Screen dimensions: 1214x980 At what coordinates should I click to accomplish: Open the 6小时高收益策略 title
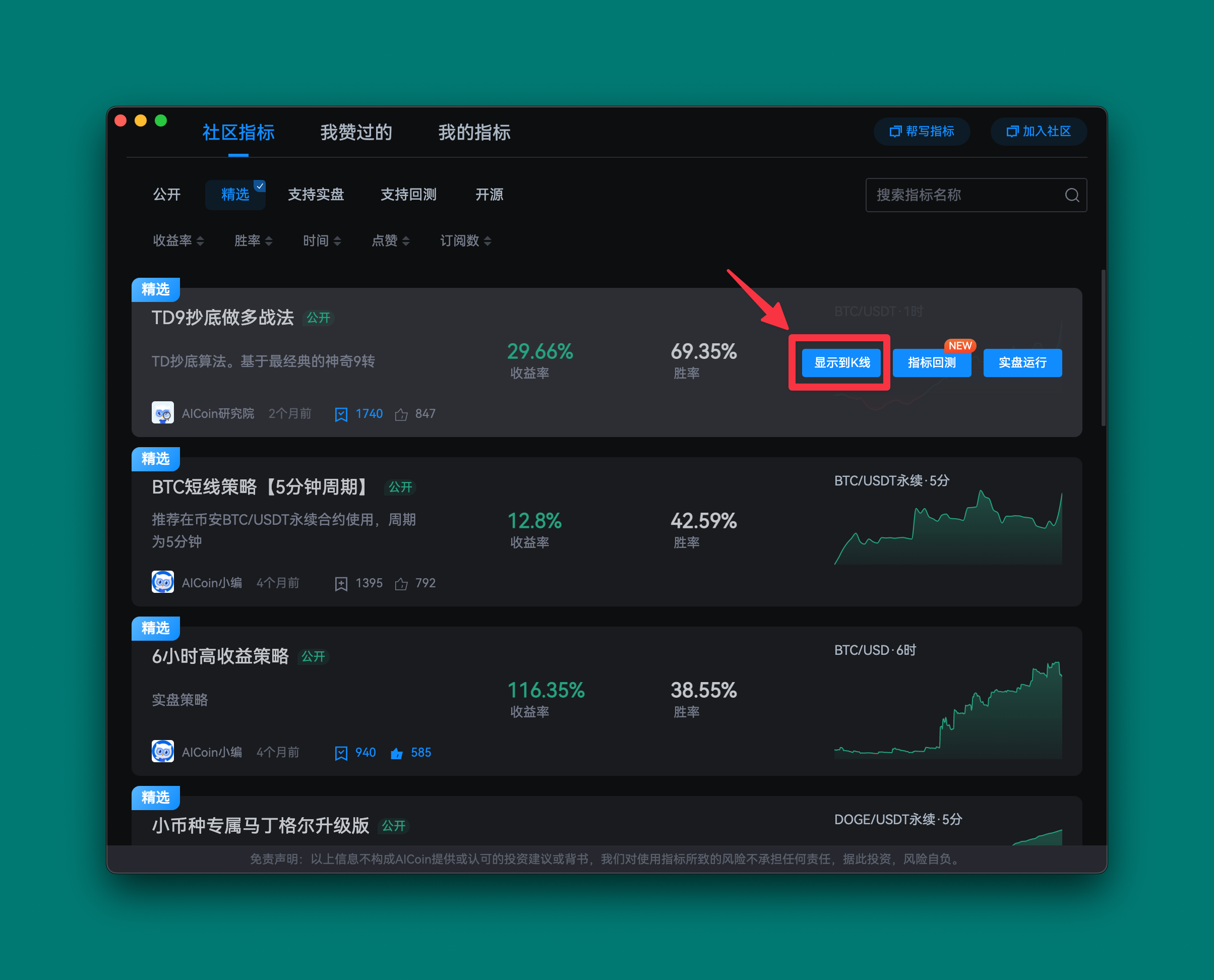pyautogui.click(x=220, y=656)
